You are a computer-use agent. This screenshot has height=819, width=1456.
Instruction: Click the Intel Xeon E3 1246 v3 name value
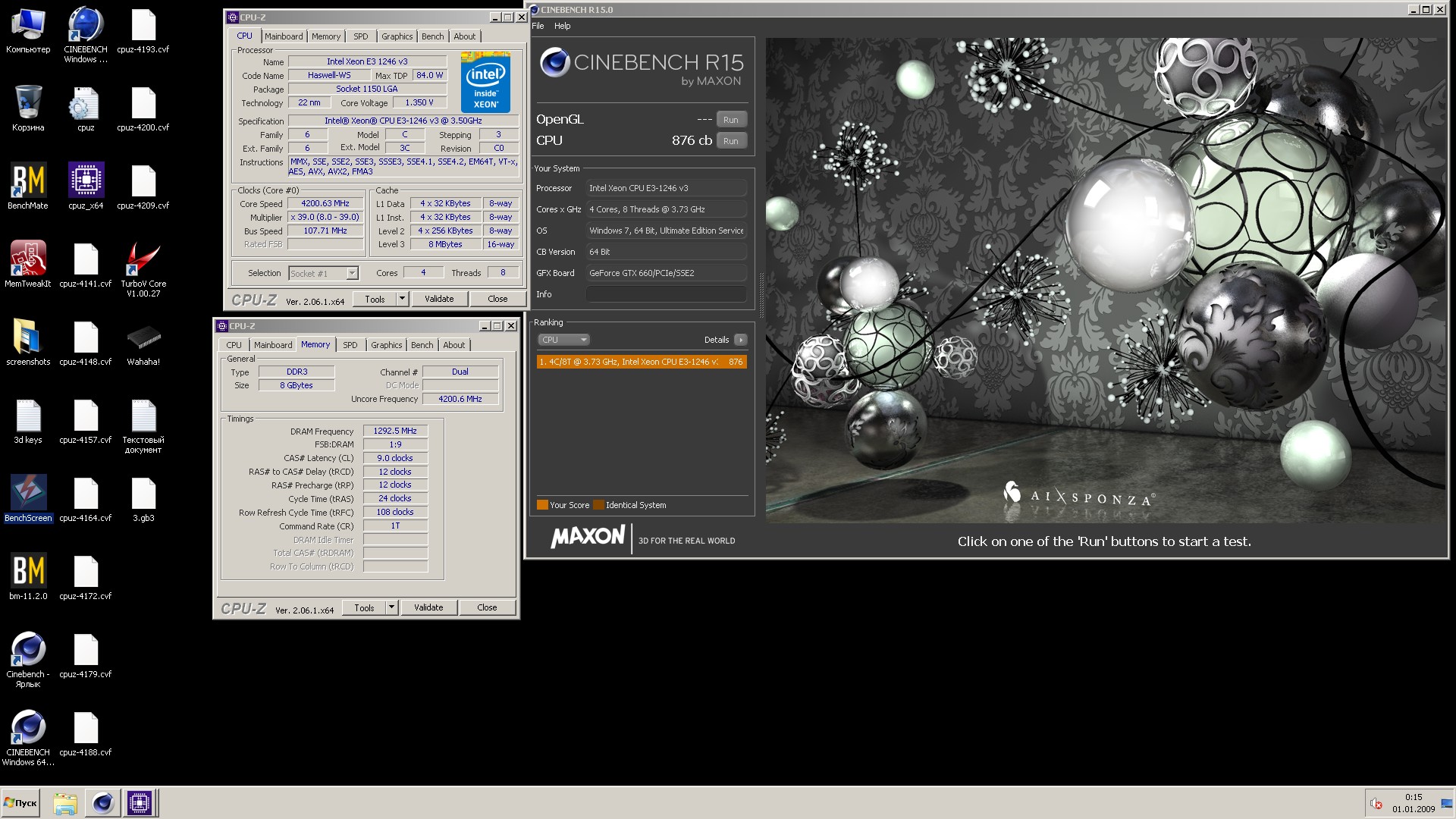pos(367,61)
